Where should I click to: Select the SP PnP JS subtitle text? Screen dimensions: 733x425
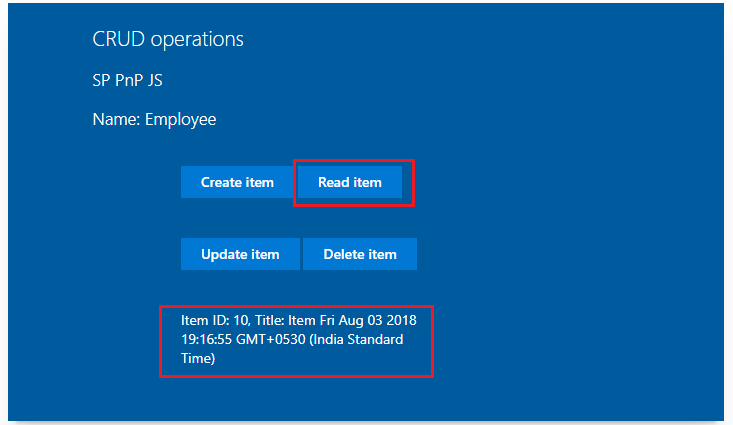point(127,80)
